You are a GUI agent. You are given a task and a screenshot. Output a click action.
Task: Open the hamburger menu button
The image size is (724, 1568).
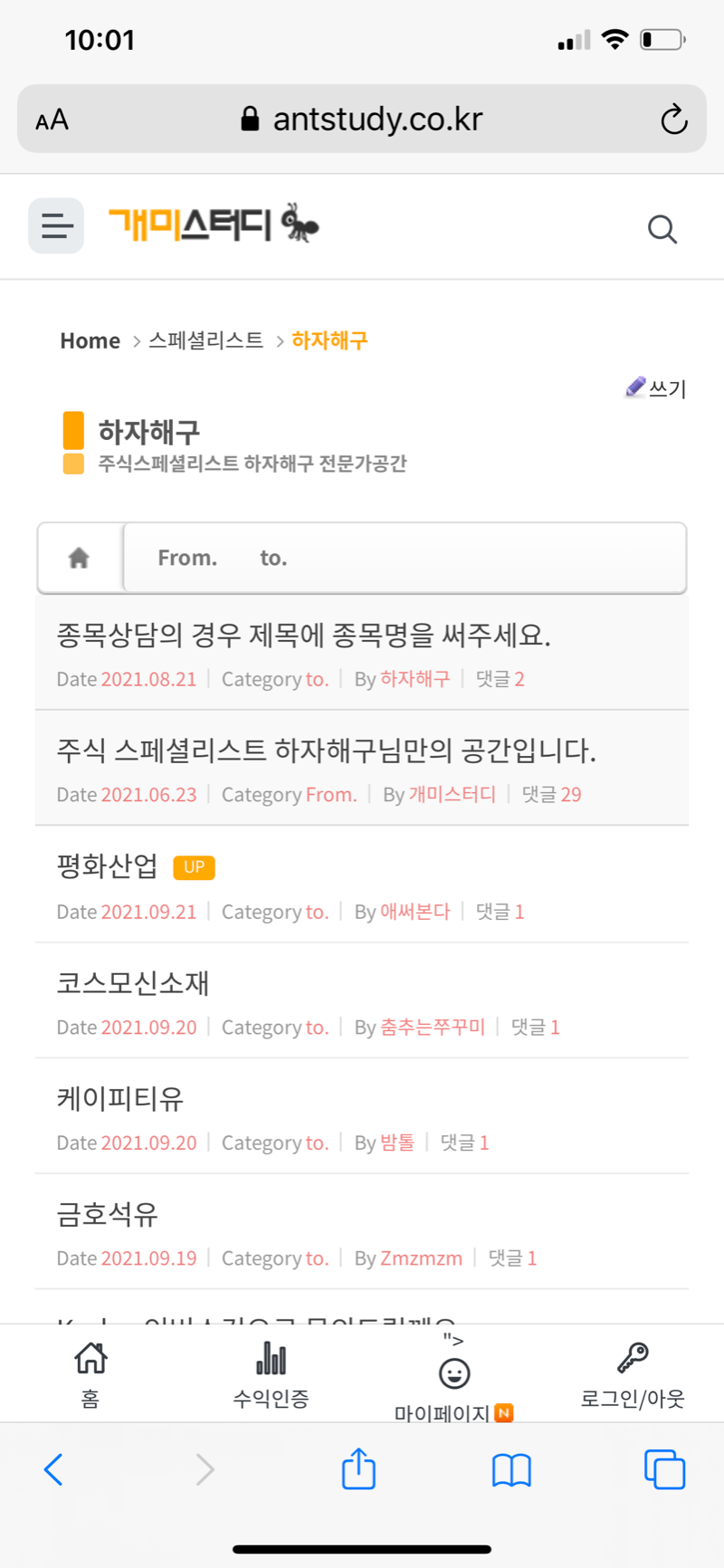[56, 225]
